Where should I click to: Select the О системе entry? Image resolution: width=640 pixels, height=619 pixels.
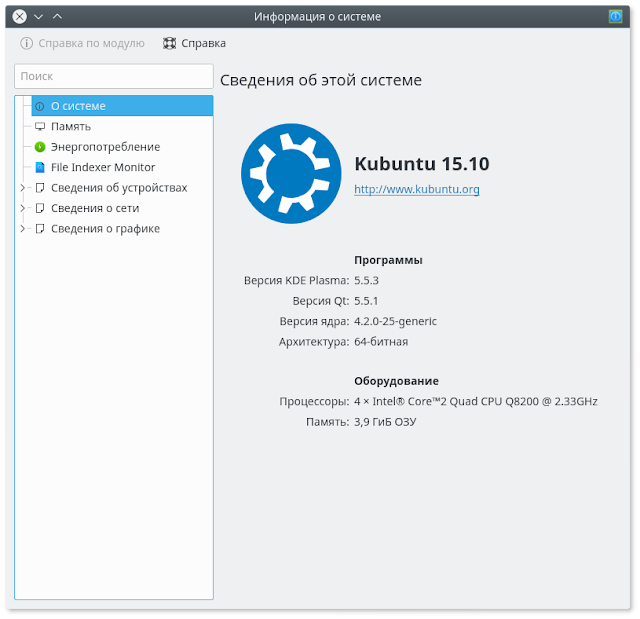[x=122, y=106]
